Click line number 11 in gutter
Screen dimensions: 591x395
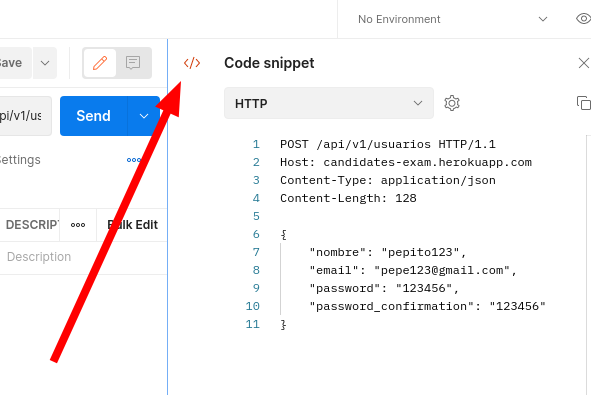[x=253, y=324]
